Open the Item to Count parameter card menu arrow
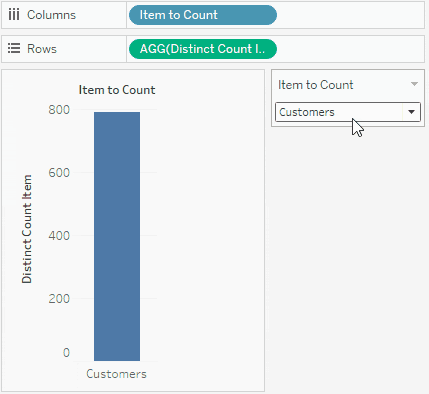Screen dimensions: 429x394 pyautogui.click(x=414, y=84)
